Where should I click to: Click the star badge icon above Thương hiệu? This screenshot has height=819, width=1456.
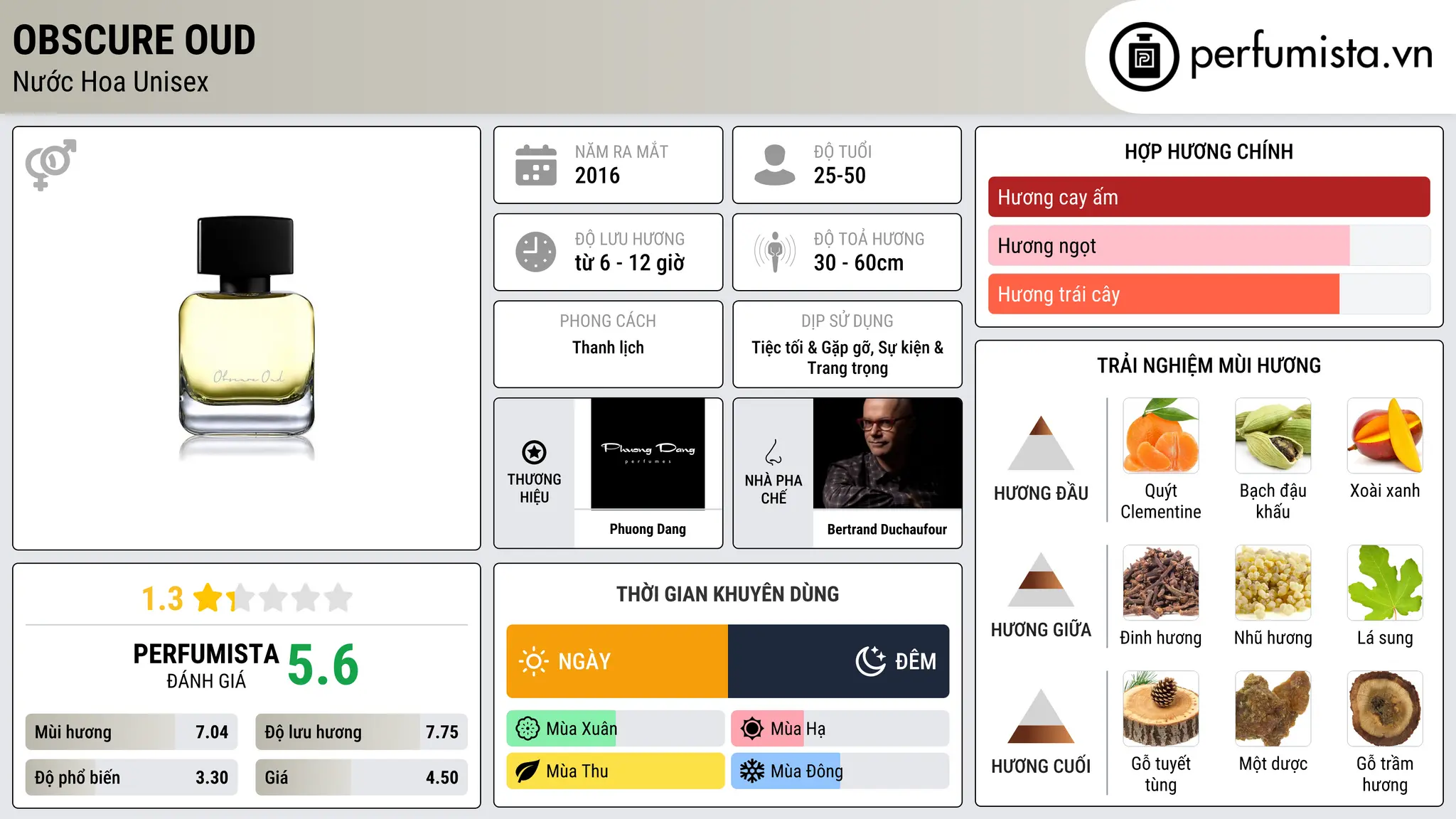(x=535, y=452)
